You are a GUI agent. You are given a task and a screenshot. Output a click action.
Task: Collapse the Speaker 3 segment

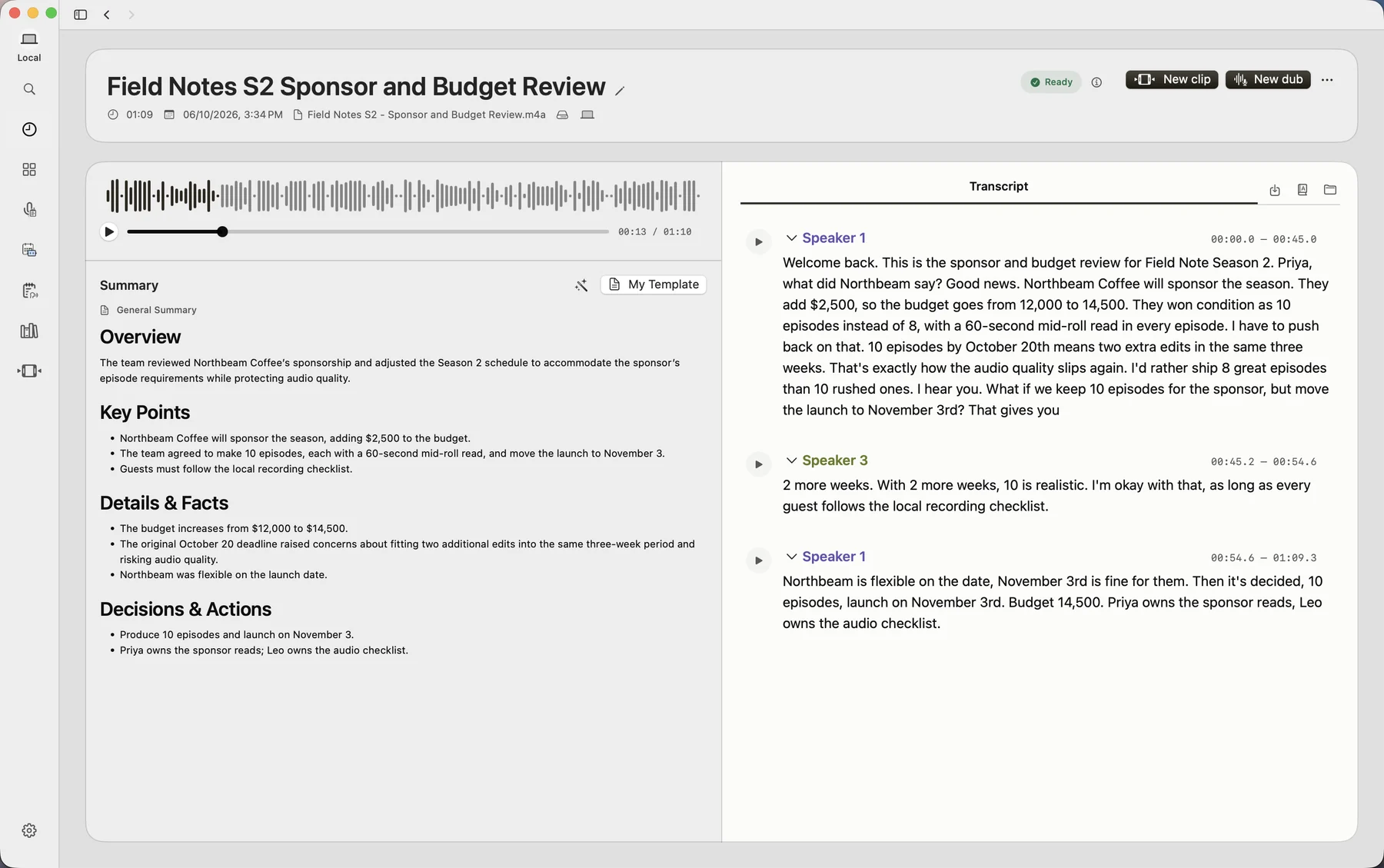click(x=791, y=461)
